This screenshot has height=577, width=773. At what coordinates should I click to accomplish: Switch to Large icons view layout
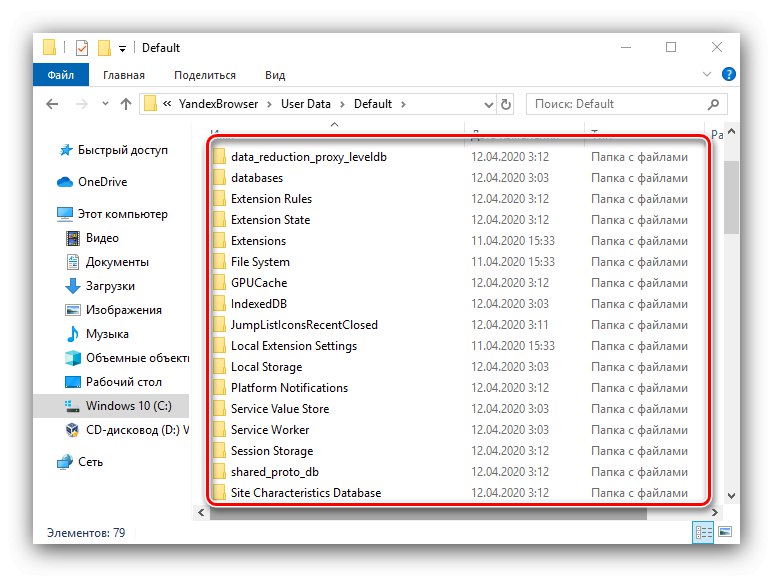[725, 532]
